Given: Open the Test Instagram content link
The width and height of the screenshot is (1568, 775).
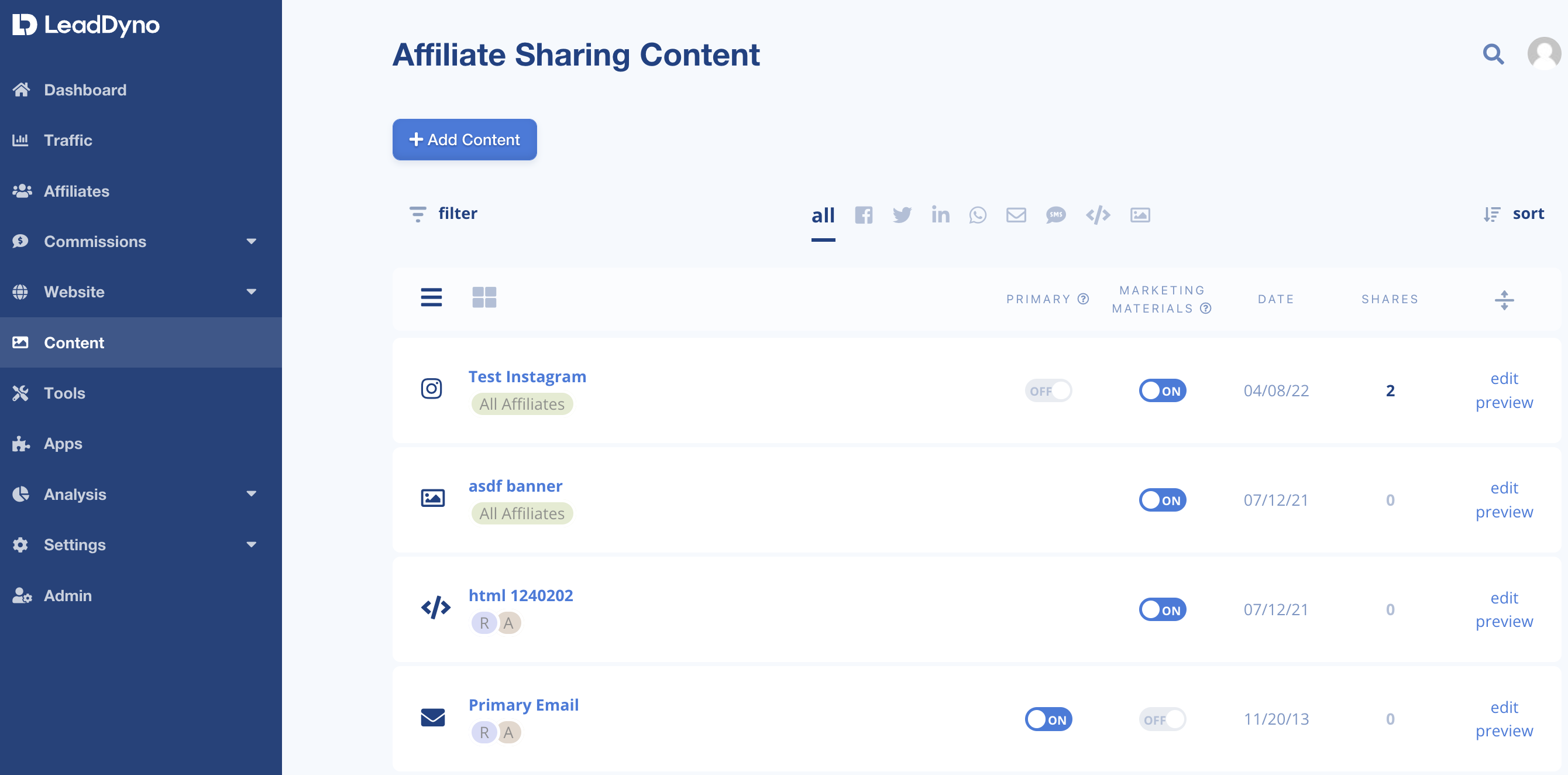Looking at the screenshot, I should point(527,377).
